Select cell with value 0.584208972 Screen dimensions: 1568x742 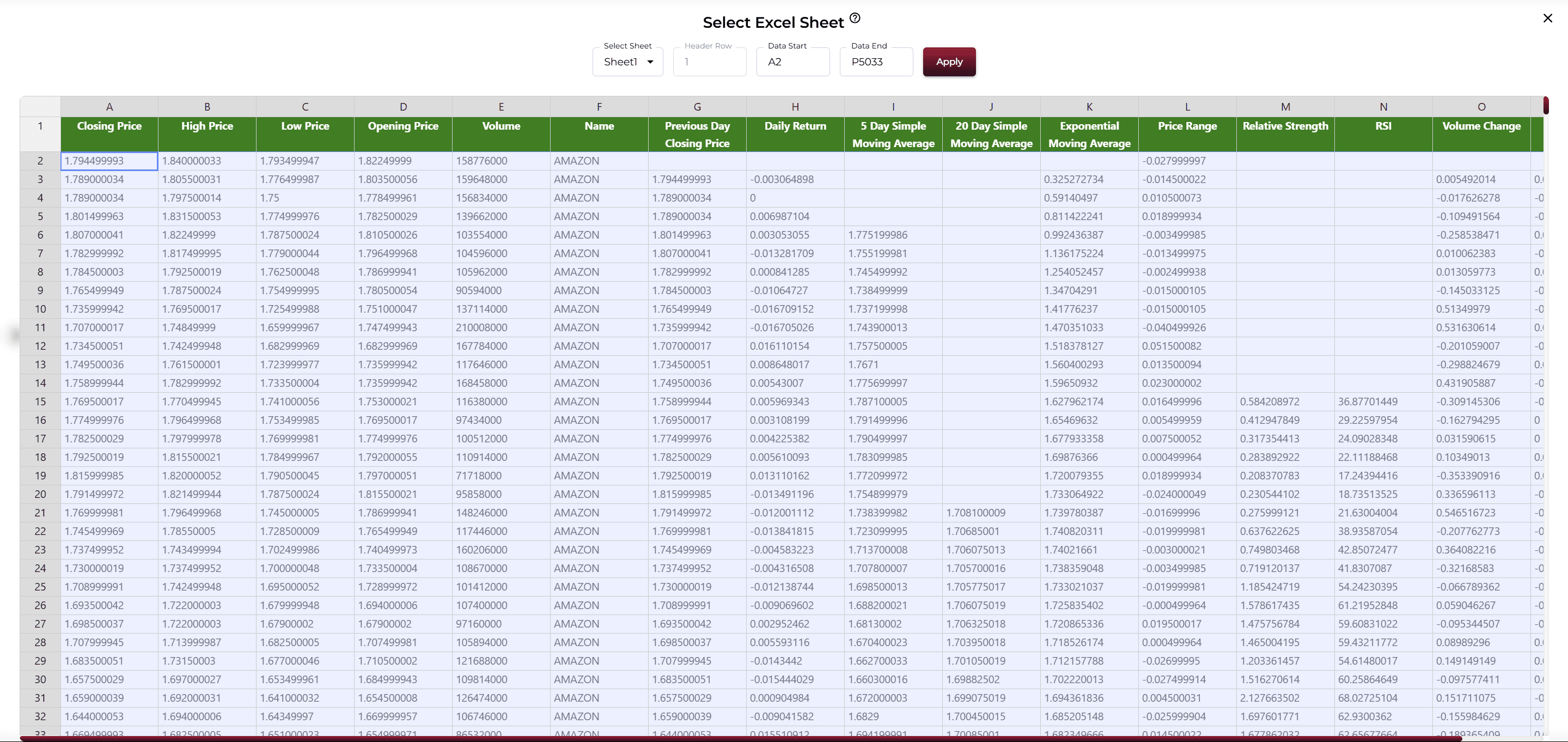pos(1285,402)
